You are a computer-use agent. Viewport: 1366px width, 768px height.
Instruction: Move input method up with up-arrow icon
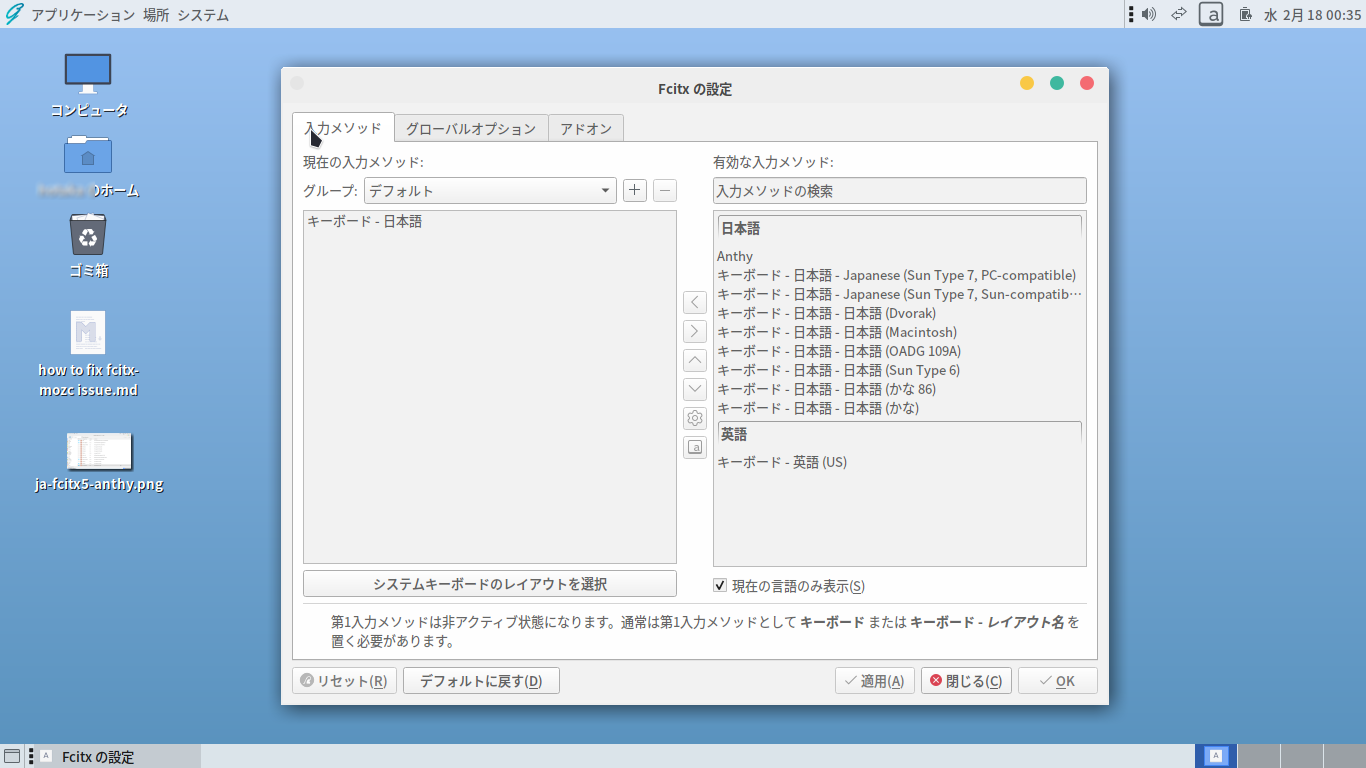tap(694, 360)
